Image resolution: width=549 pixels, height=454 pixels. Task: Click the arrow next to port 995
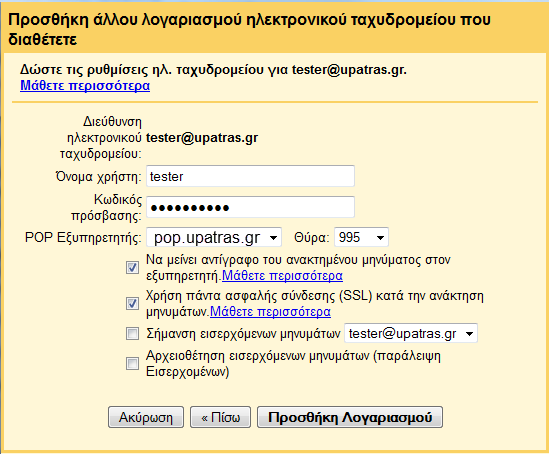tap(380, 238)
